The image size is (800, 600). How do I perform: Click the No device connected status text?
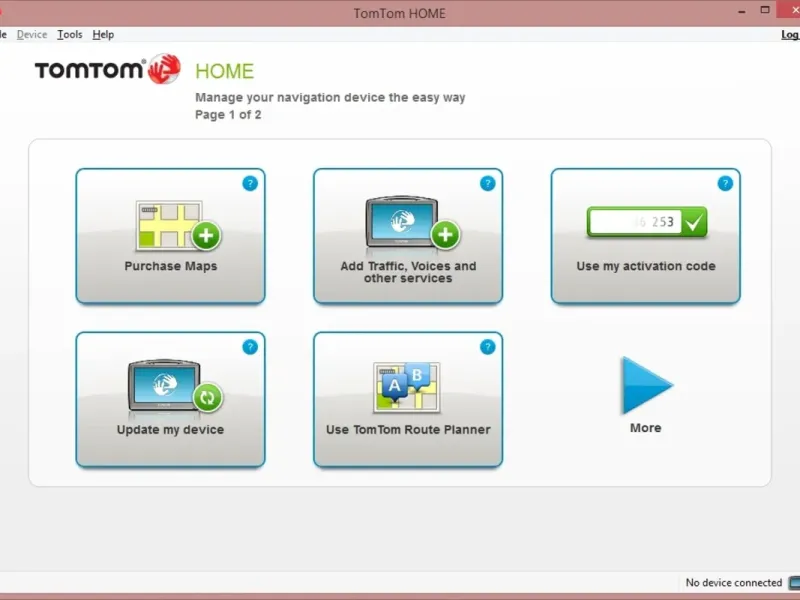tap(734, 582)
